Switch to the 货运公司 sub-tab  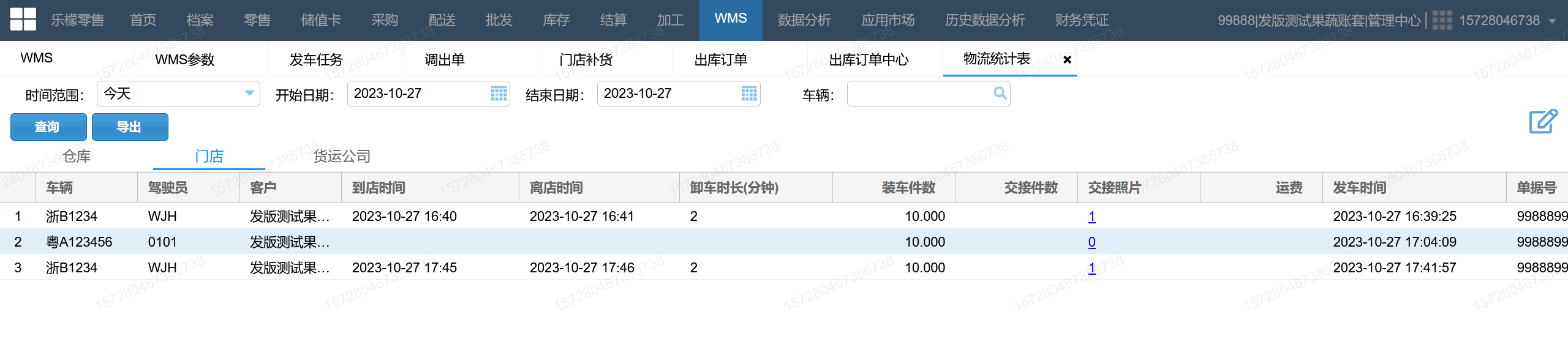[x=342, y=156]
